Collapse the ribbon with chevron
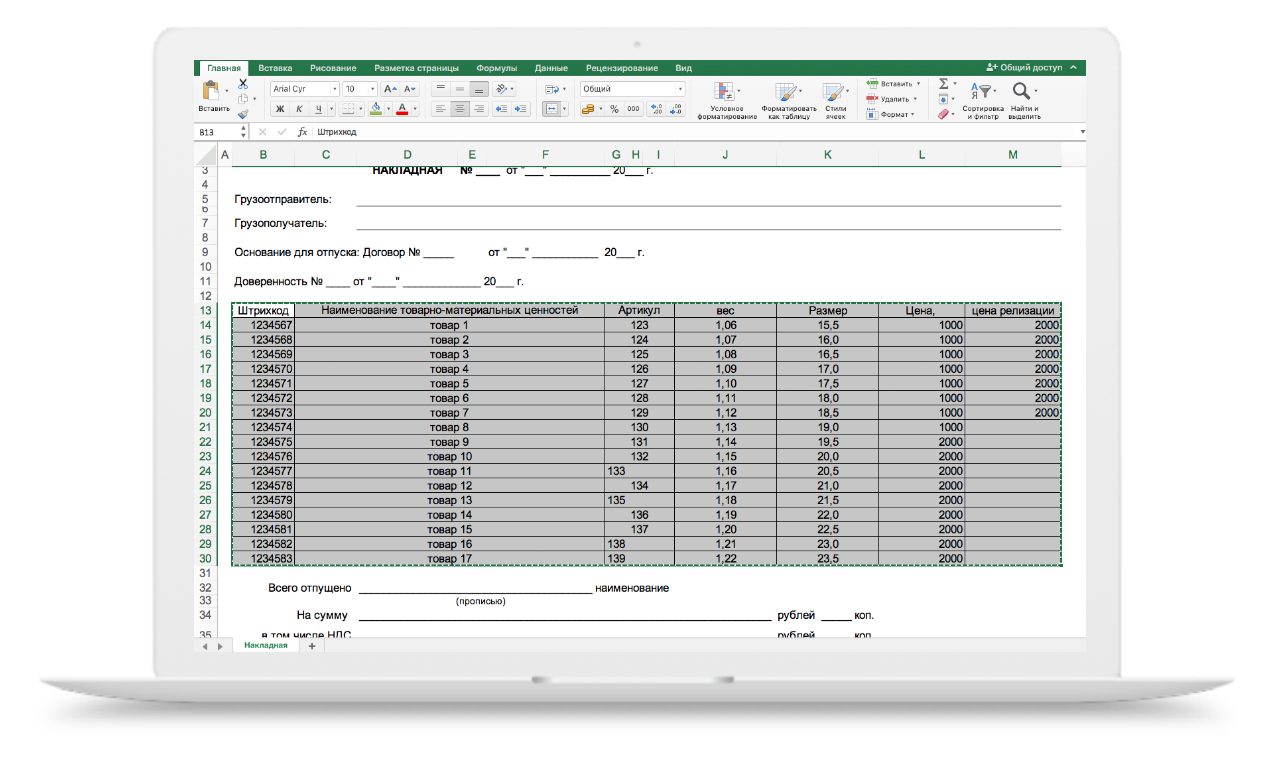Screen dimensions: 1284x780 pyautogui.click(x=1074, y=68)
